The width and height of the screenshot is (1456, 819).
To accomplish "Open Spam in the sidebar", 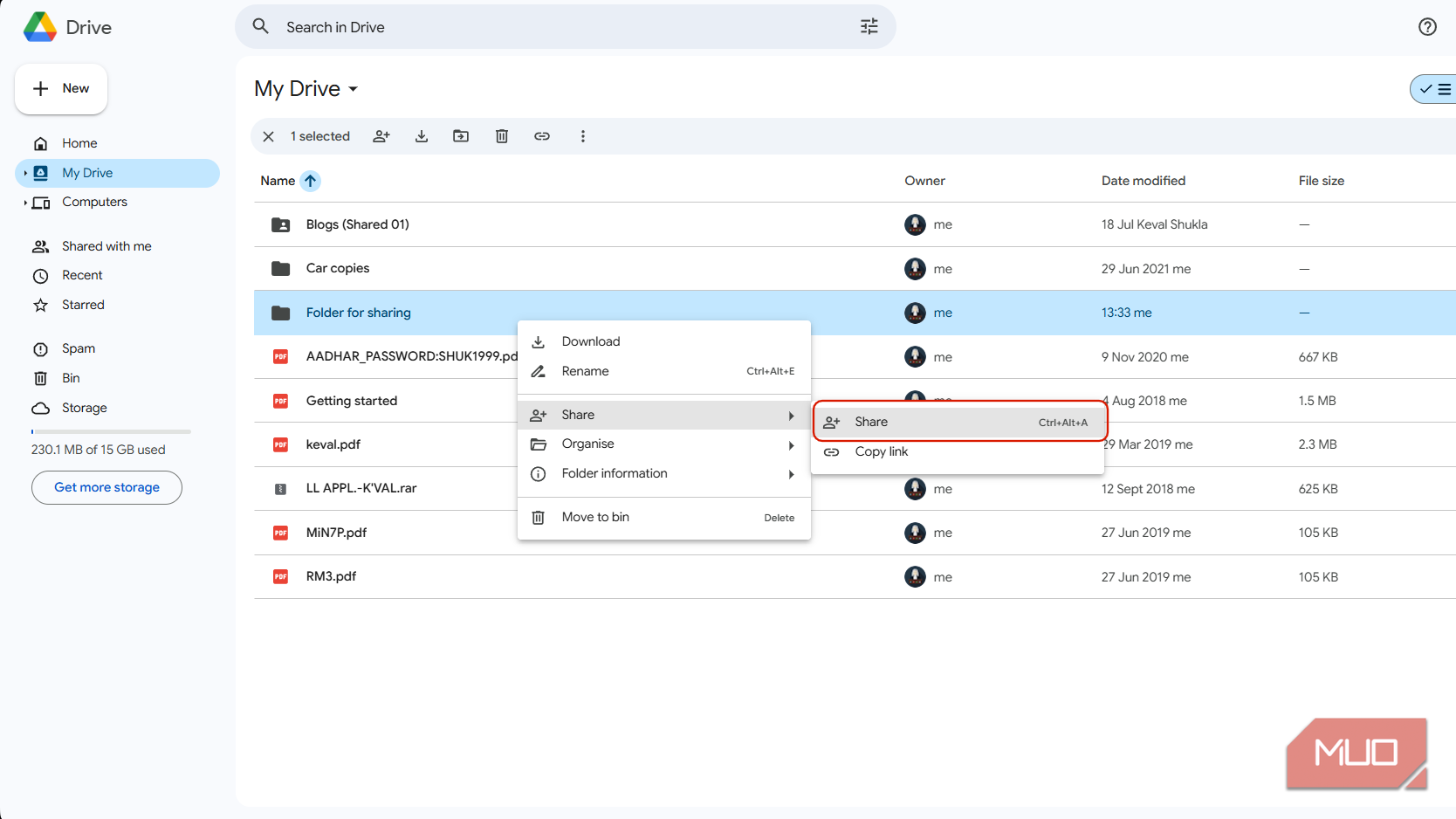I will coord(117,348).
